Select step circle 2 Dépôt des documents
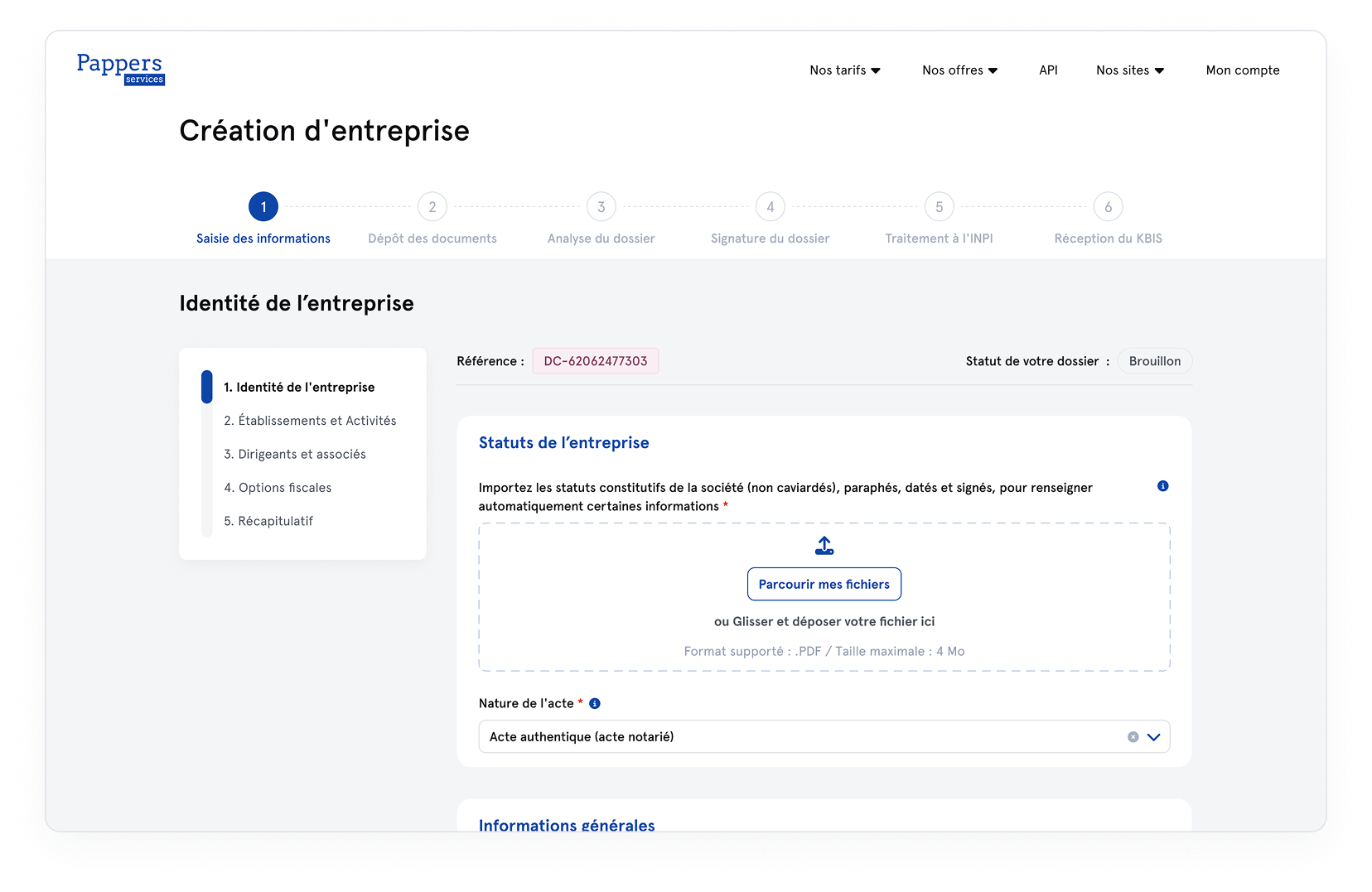The height and width of the screenshot is (892, 1372). [x=432, y=206]
